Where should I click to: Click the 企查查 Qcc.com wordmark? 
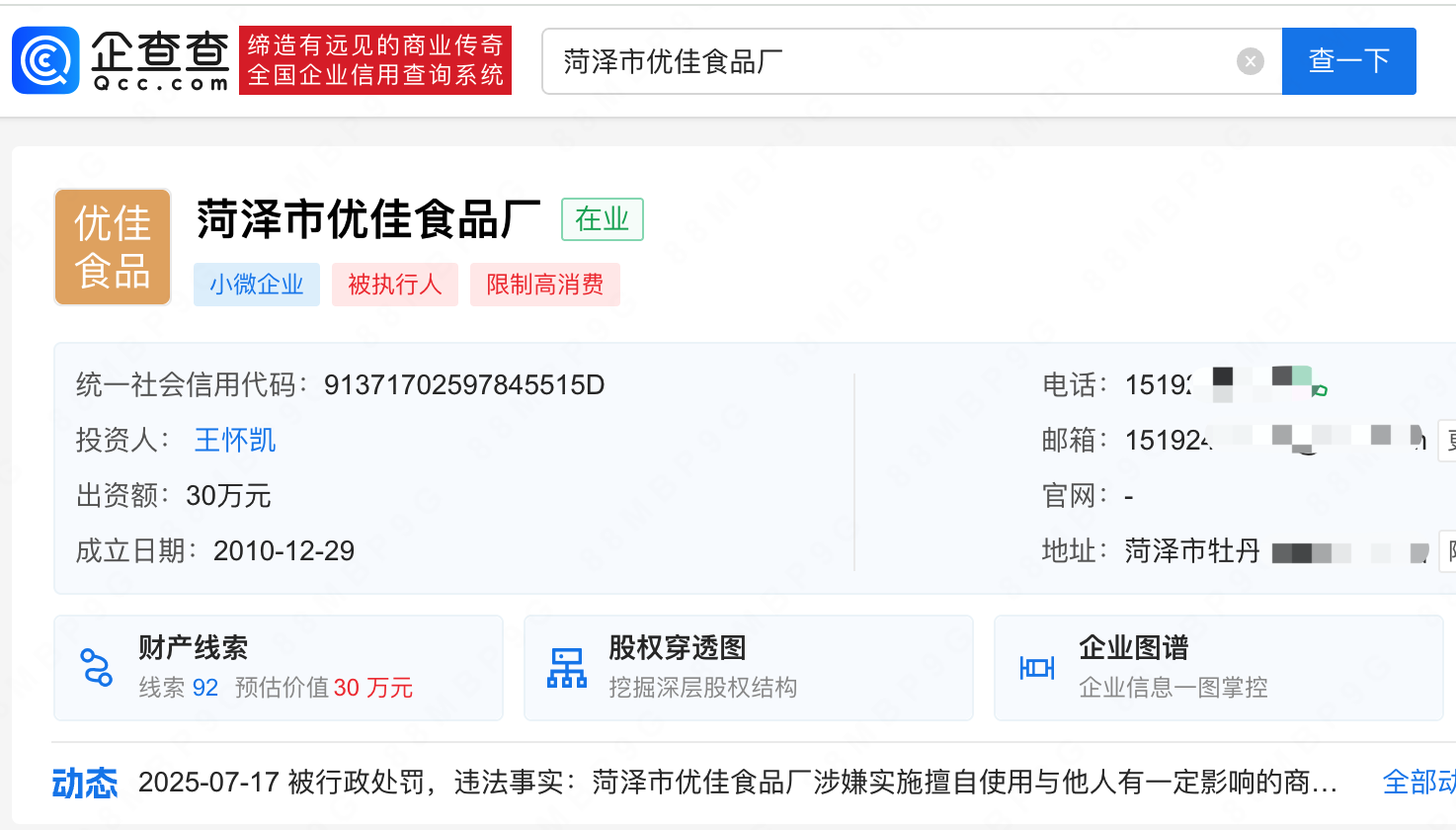click(x=160, y=60)
